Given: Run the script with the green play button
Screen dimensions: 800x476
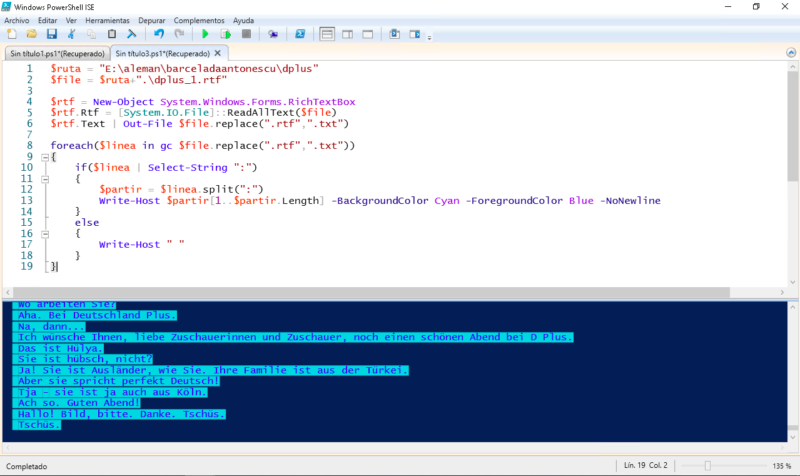Looking at the screenshot, I should point(205,34).
